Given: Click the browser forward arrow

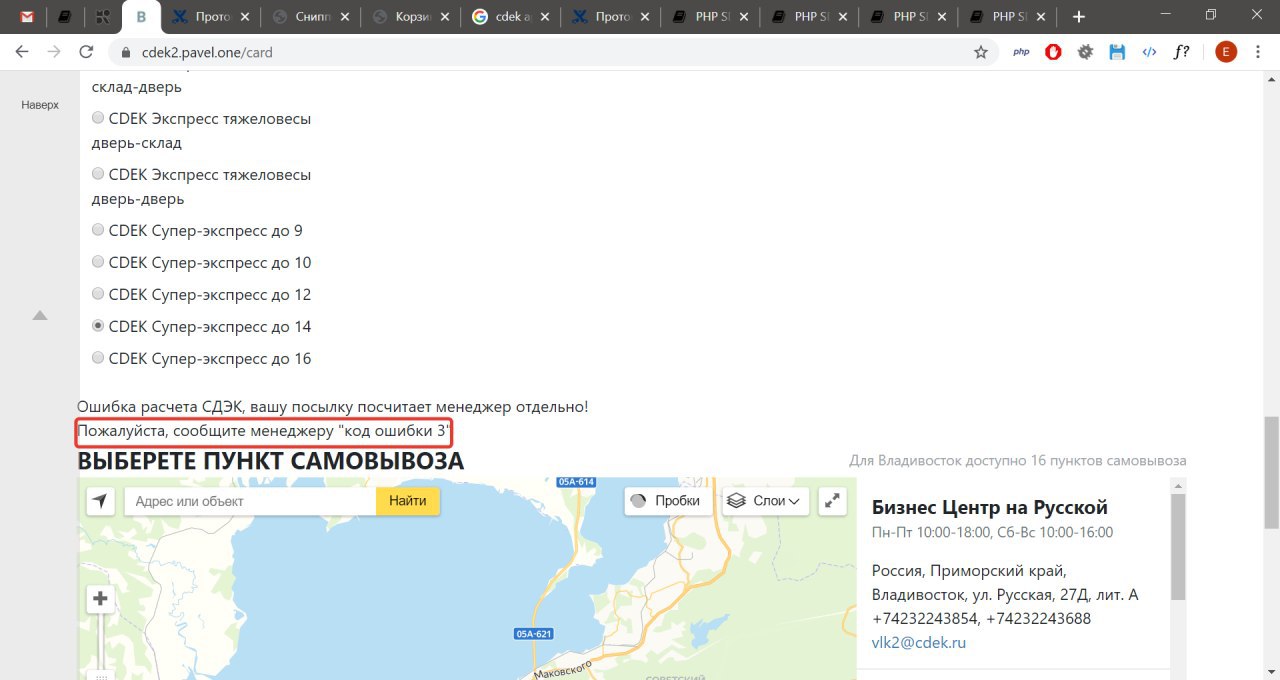Looking at the screenshot, I should [x=54, y=52].
